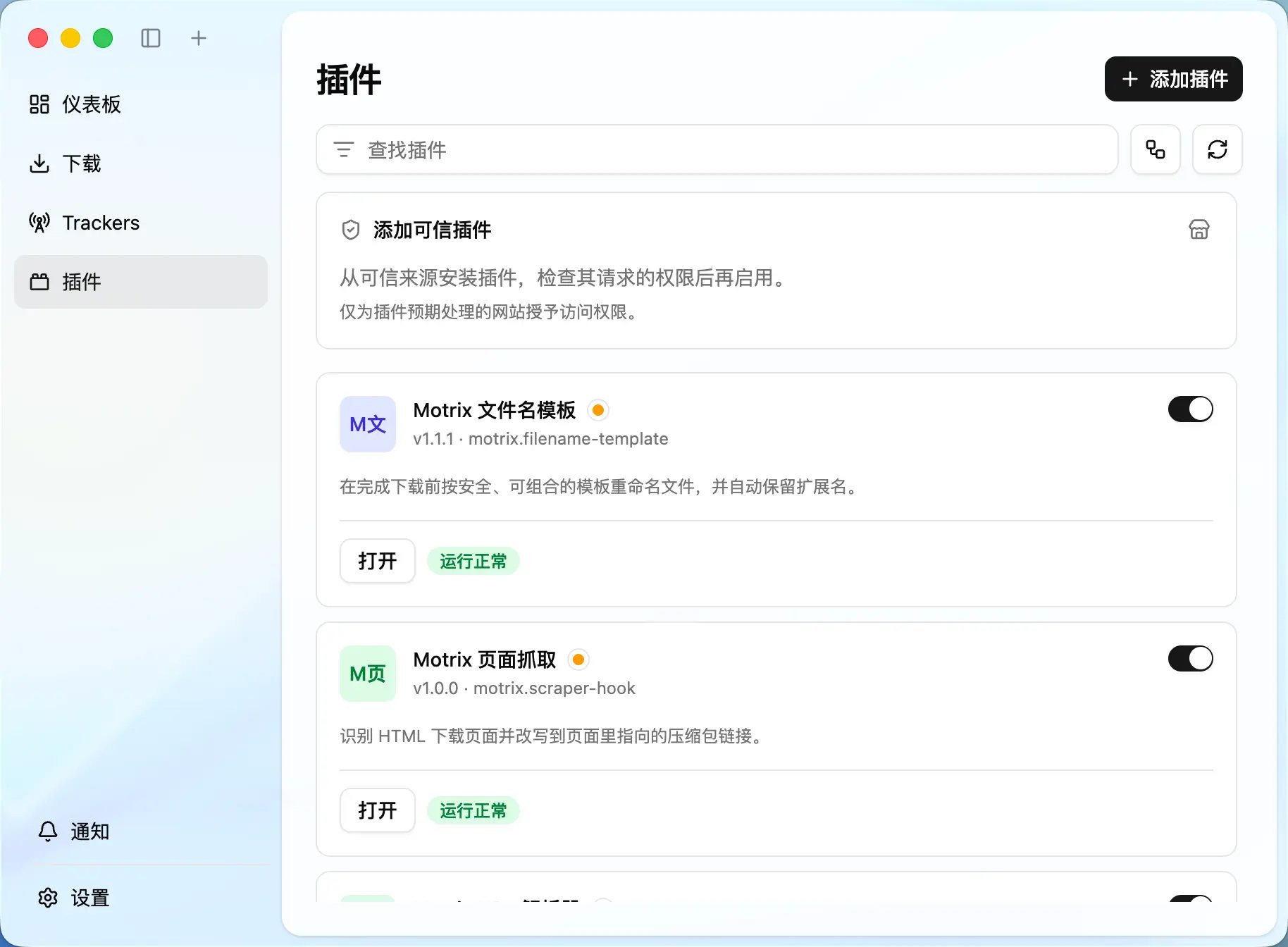Click the 添加插件 button

pos(1173,79)
